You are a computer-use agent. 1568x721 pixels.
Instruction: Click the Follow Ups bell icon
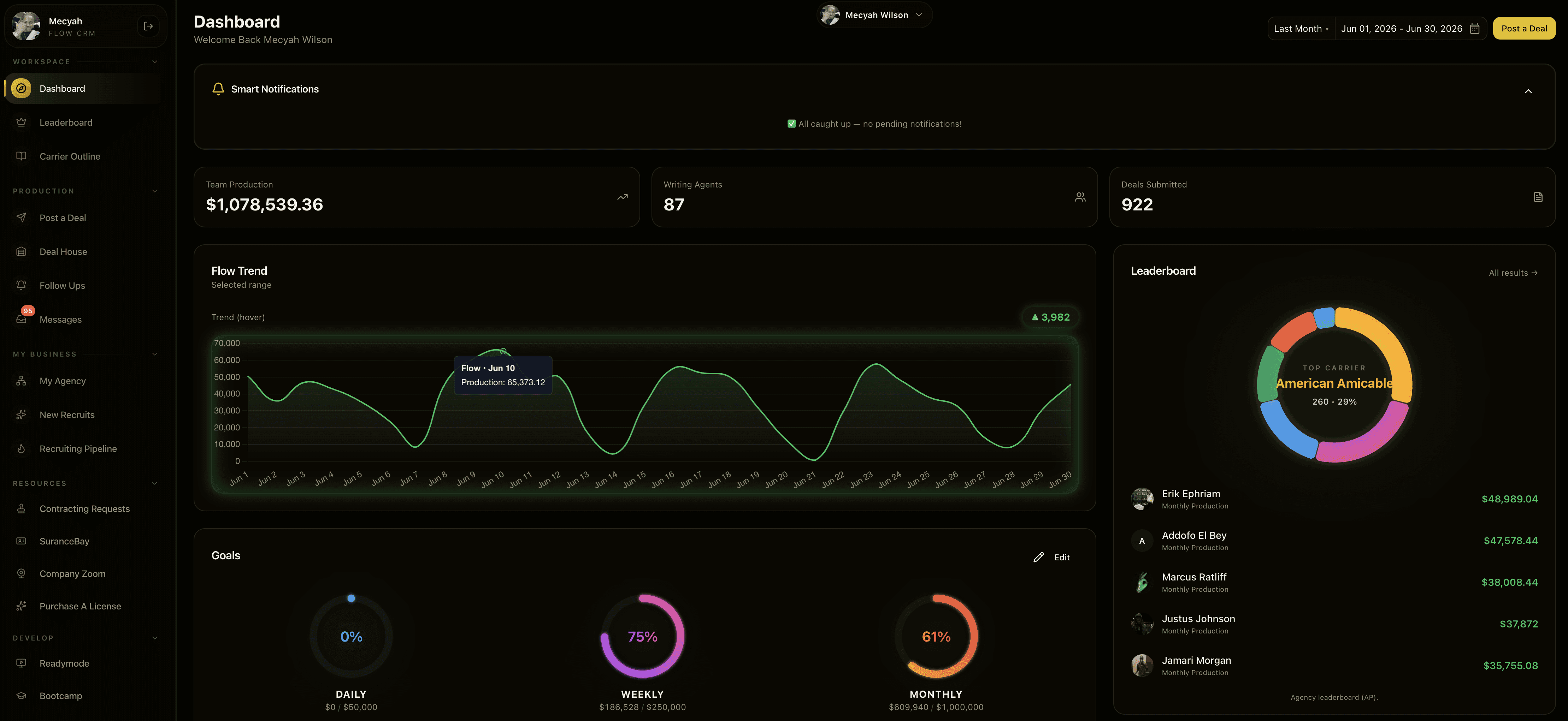pyautogui.click(x=21, y=285)
